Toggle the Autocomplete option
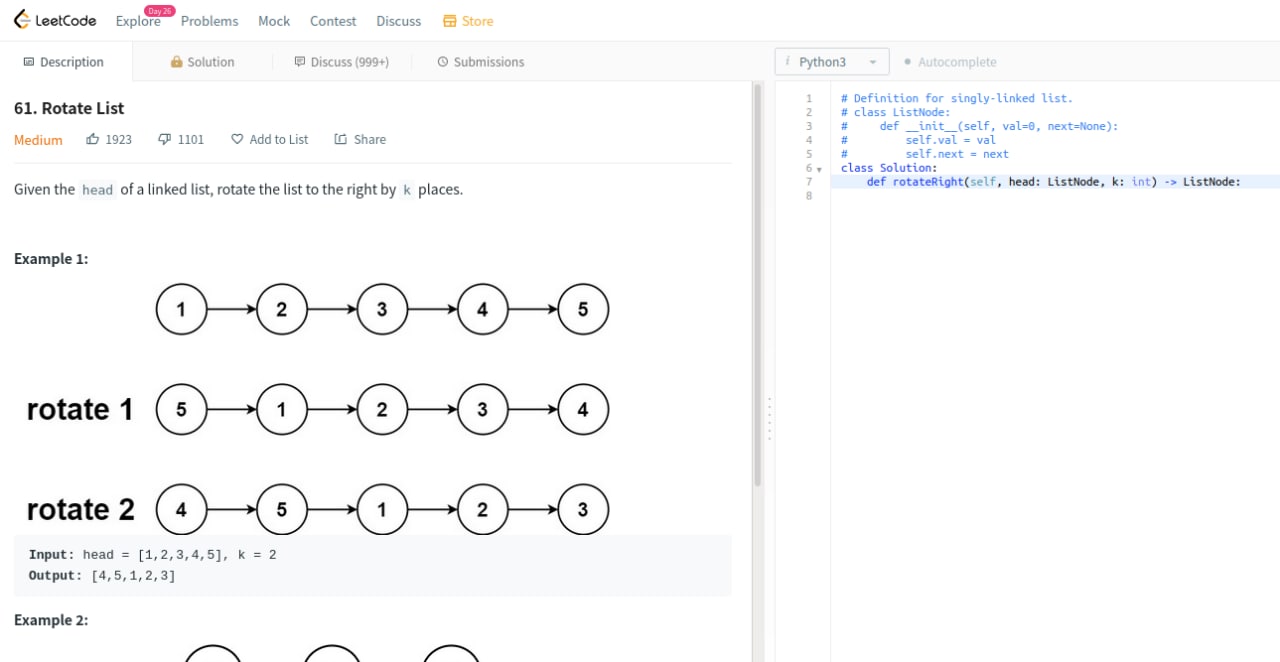The height and width of the screenshot is (662, 1280). [950, 62]
